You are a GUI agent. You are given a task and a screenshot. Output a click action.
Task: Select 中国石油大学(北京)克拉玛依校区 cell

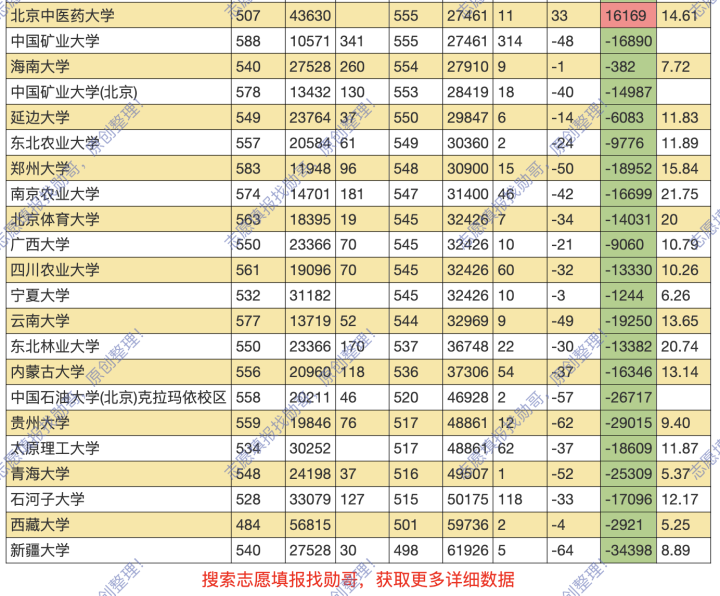pyautogui.click(x=118, y=397)
